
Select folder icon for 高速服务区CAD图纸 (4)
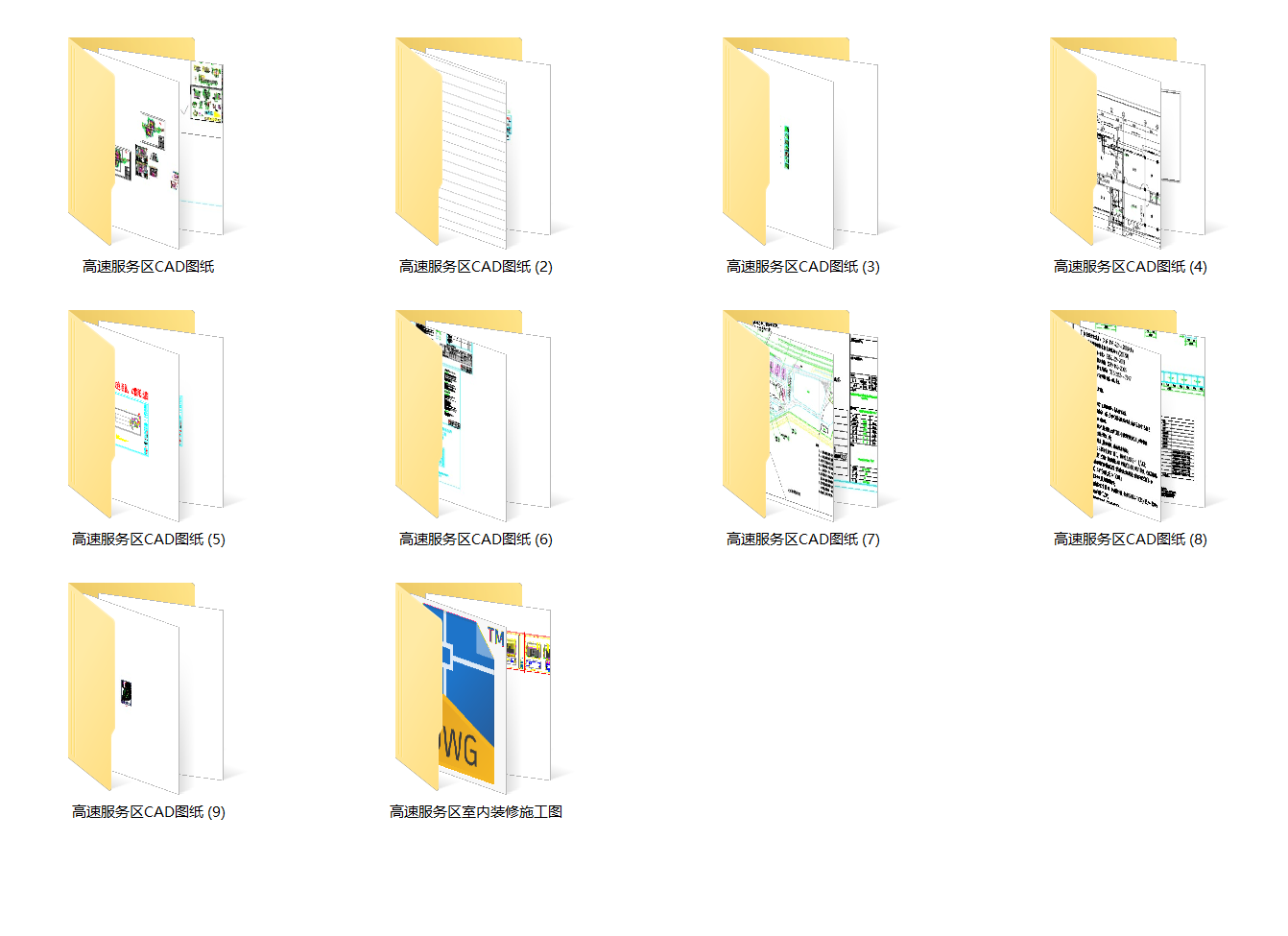(1128, 143)
